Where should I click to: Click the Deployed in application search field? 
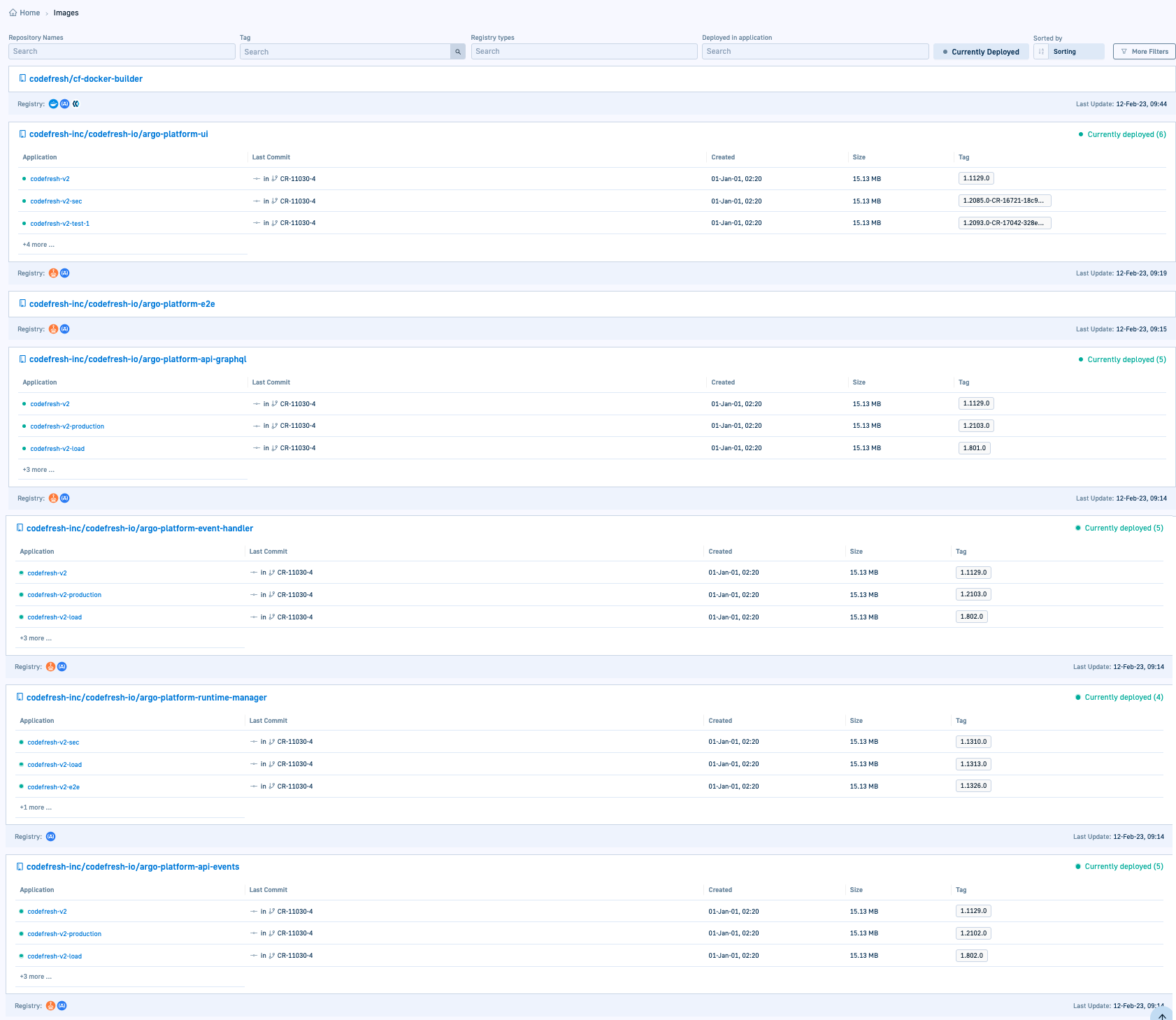[815, 52]
